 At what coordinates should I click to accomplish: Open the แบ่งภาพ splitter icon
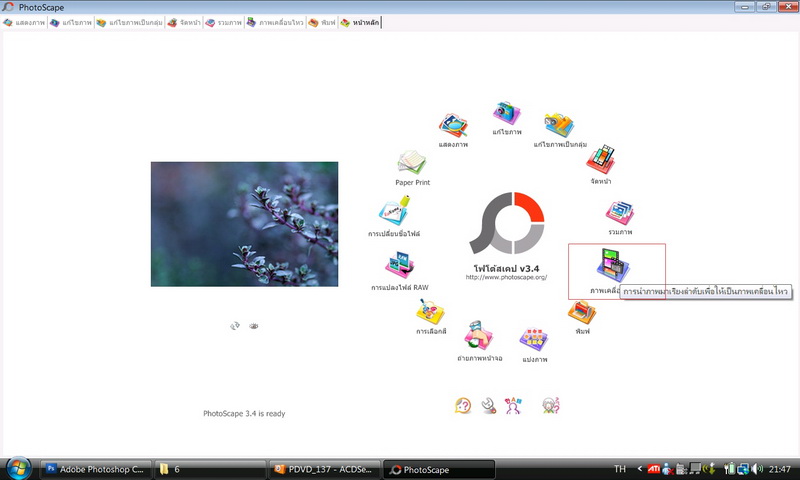click(x=534, y=339)
